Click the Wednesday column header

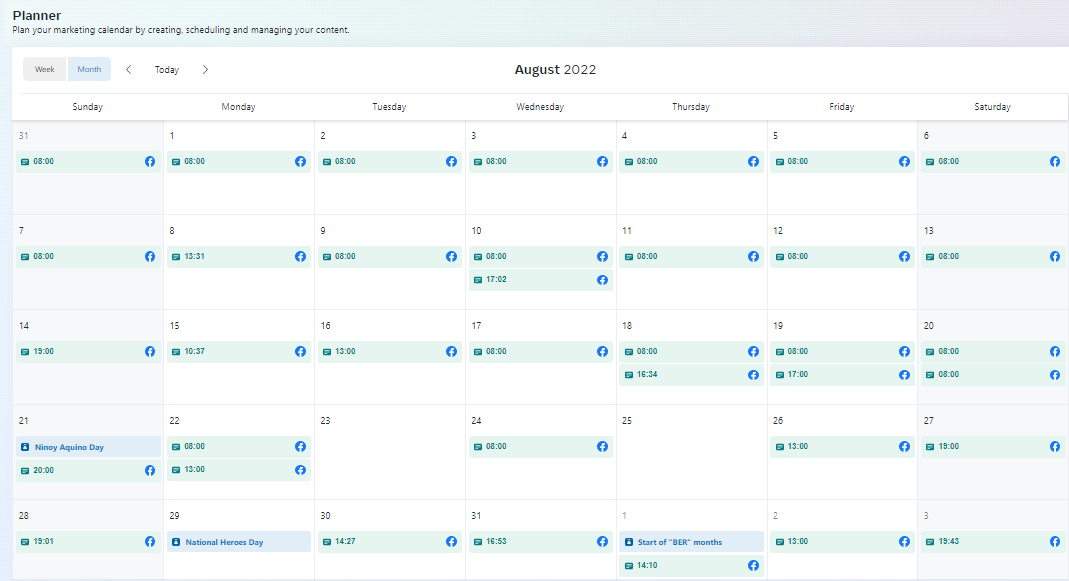tap(540, 107)
